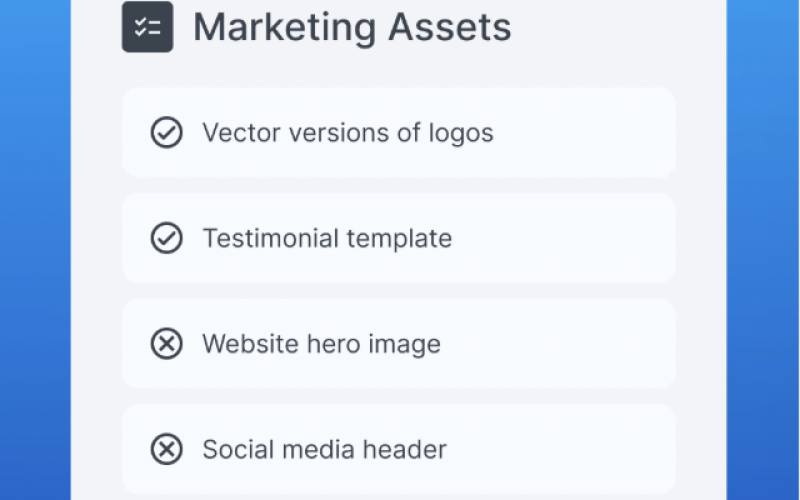Click the checklist icon beside Marketing Assets

click(147, 27)
